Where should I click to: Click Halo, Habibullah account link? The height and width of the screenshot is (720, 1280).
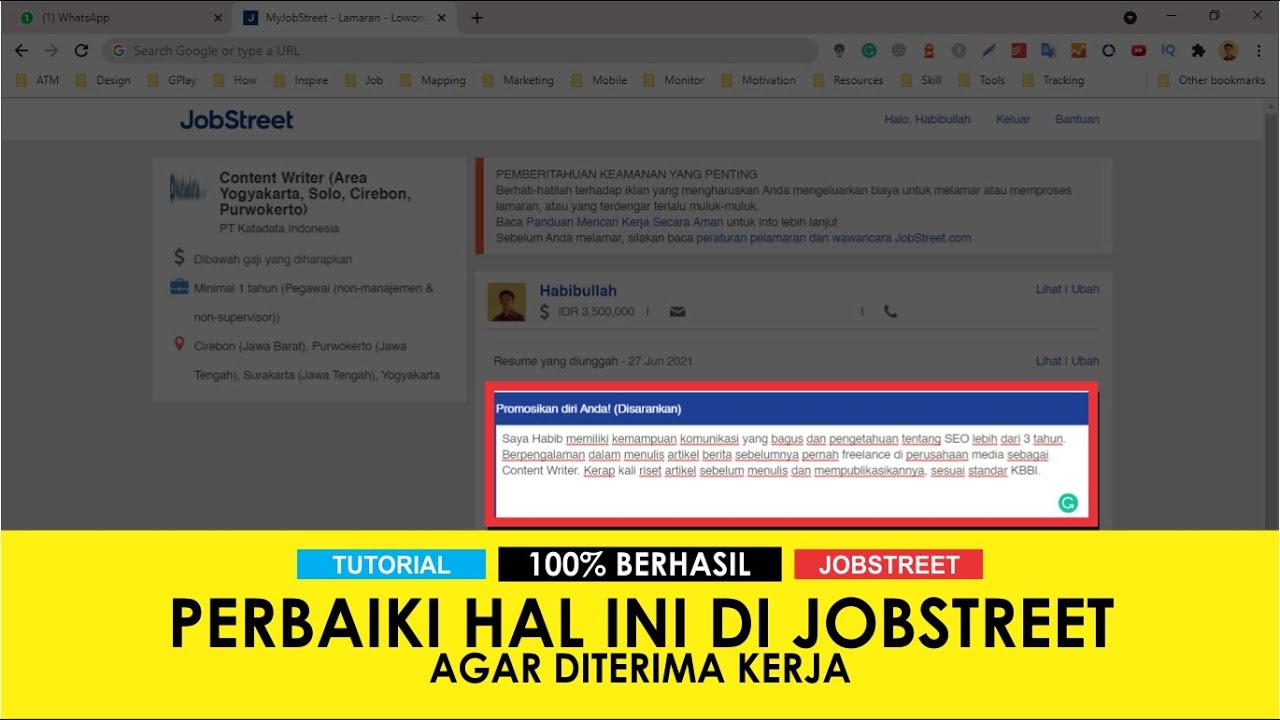coord(927,119)
